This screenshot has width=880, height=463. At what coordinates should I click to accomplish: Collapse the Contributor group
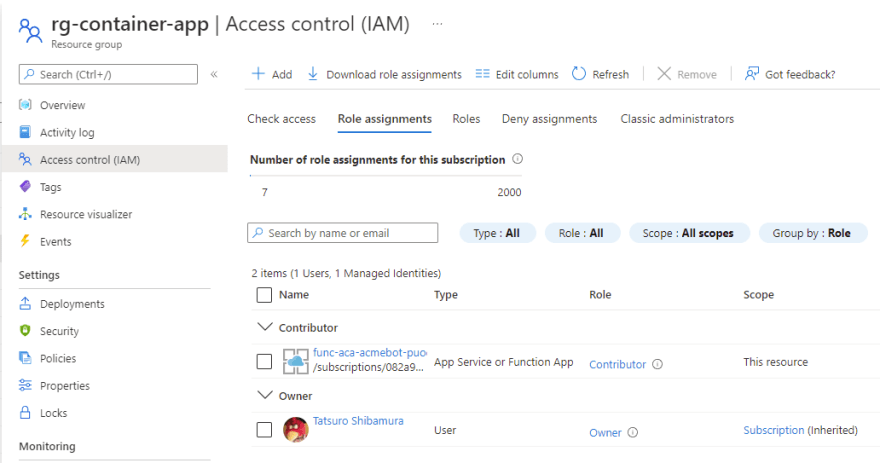click(264, 327)
